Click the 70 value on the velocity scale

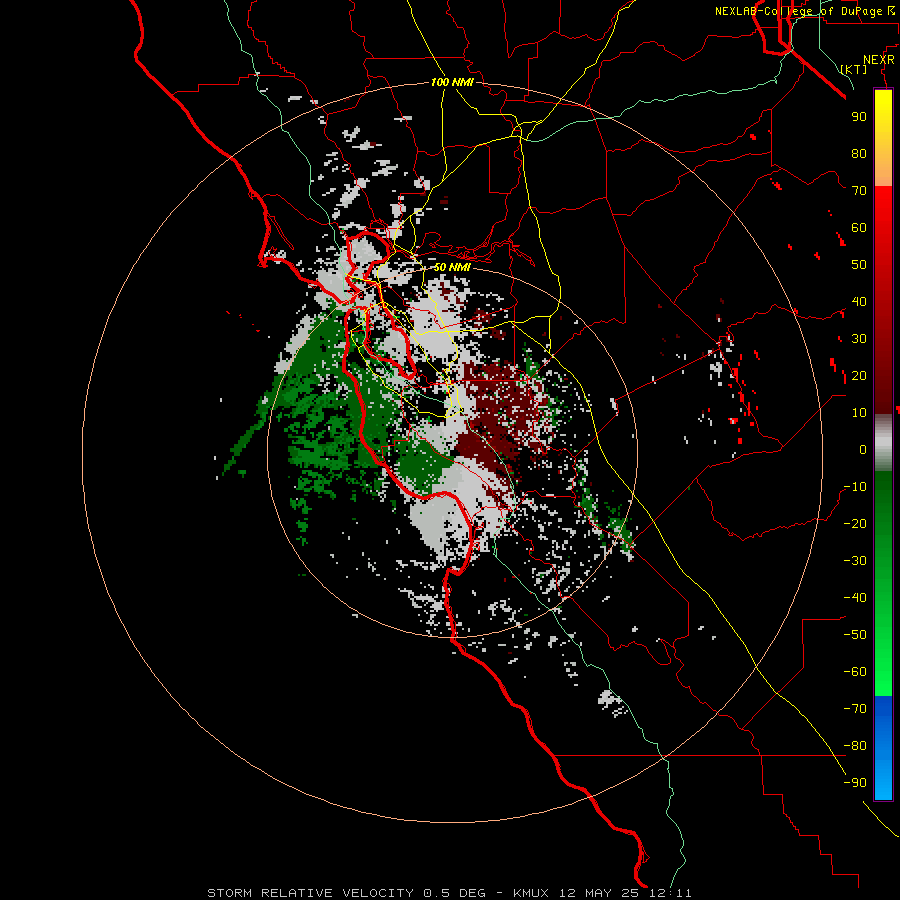[x=859, y=191]
